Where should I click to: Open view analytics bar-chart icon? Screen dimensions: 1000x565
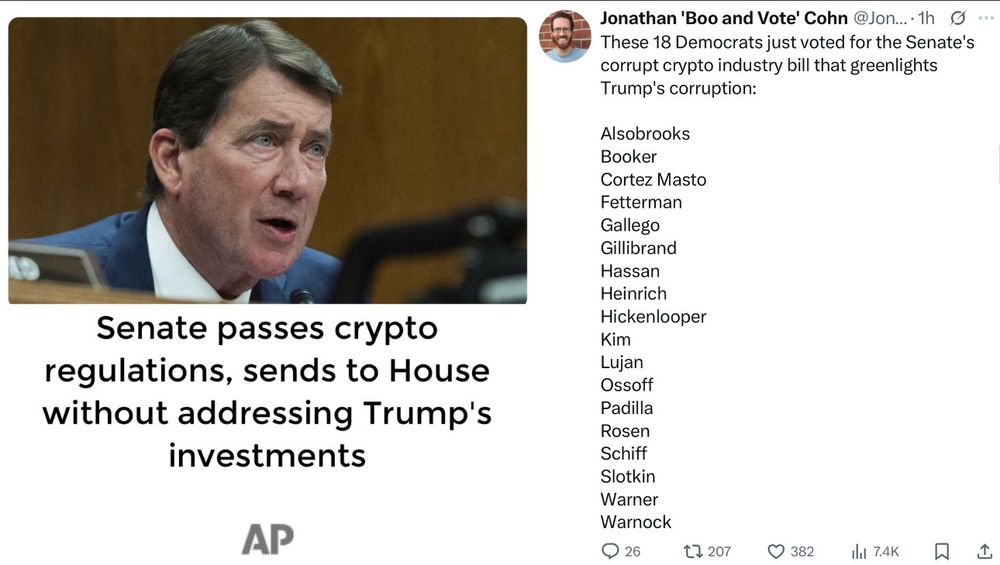[859, 551]
